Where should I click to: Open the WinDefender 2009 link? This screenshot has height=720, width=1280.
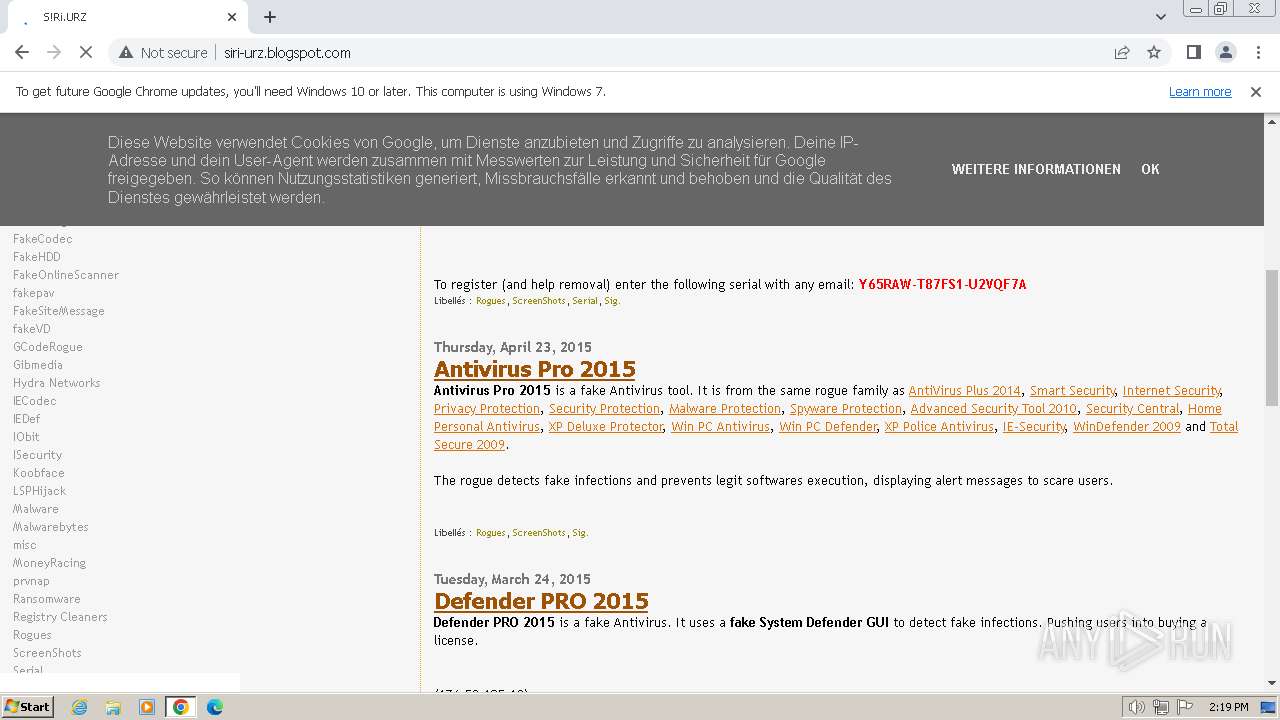1127,427
